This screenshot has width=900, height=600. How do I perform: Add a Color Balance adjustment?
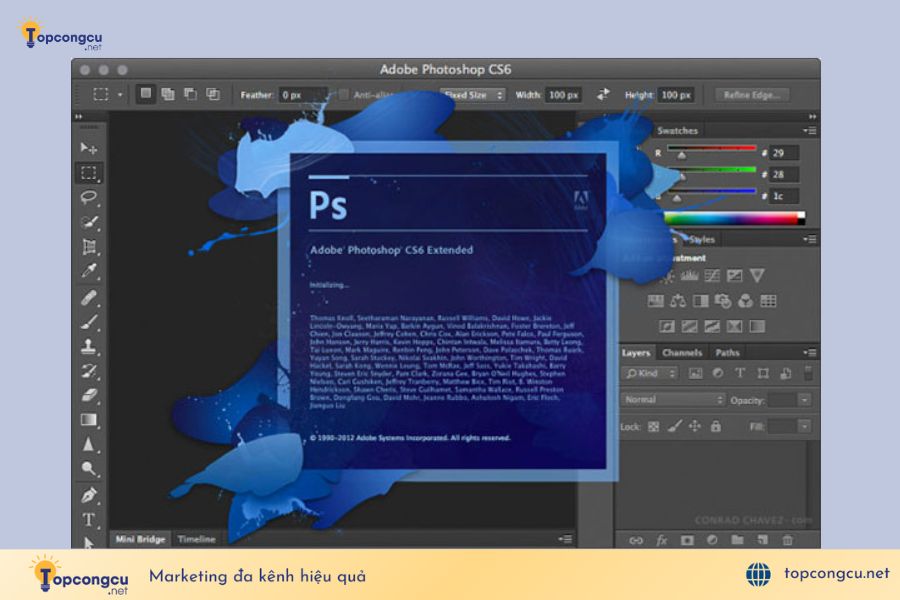[x=678, y=301]
